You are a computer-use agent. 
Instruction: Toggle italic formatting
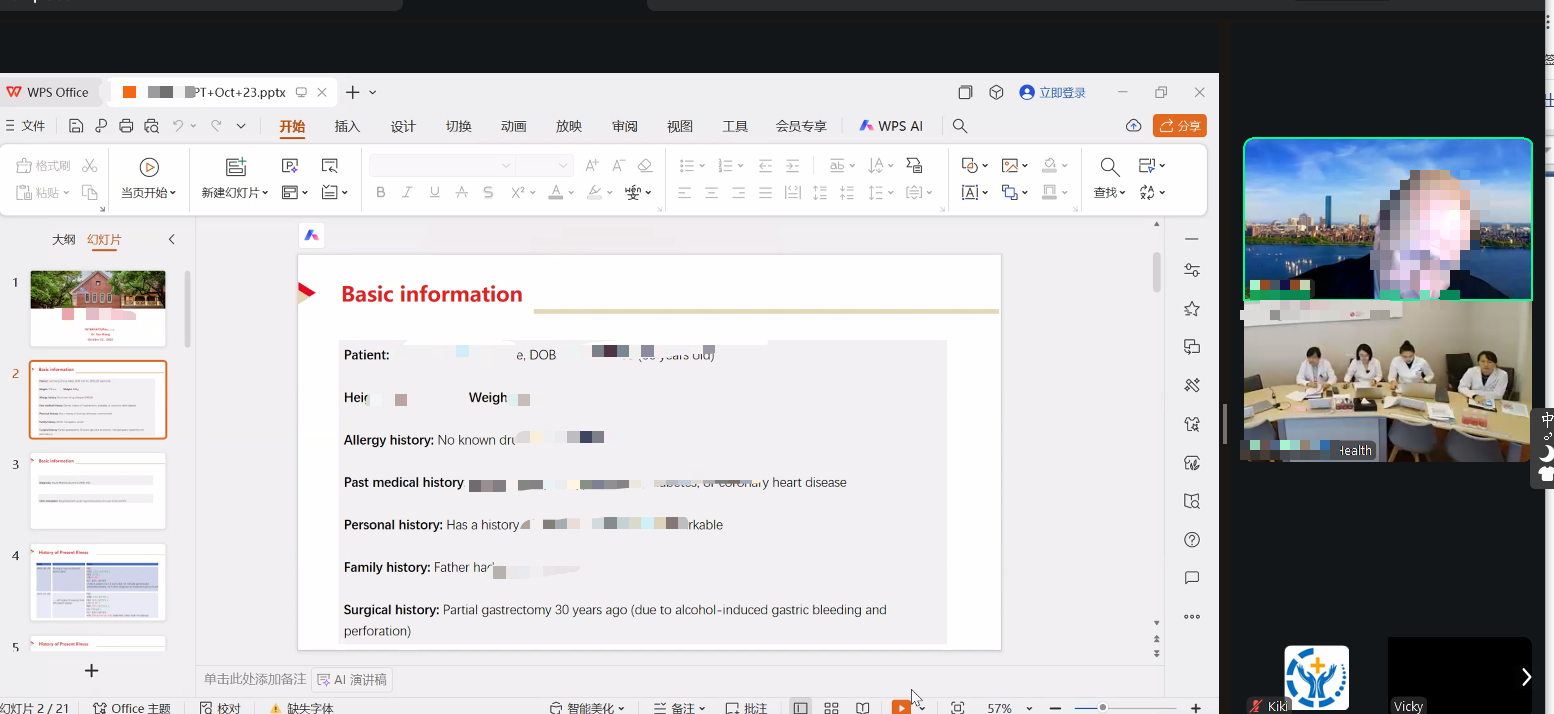[x=405, y=192]
